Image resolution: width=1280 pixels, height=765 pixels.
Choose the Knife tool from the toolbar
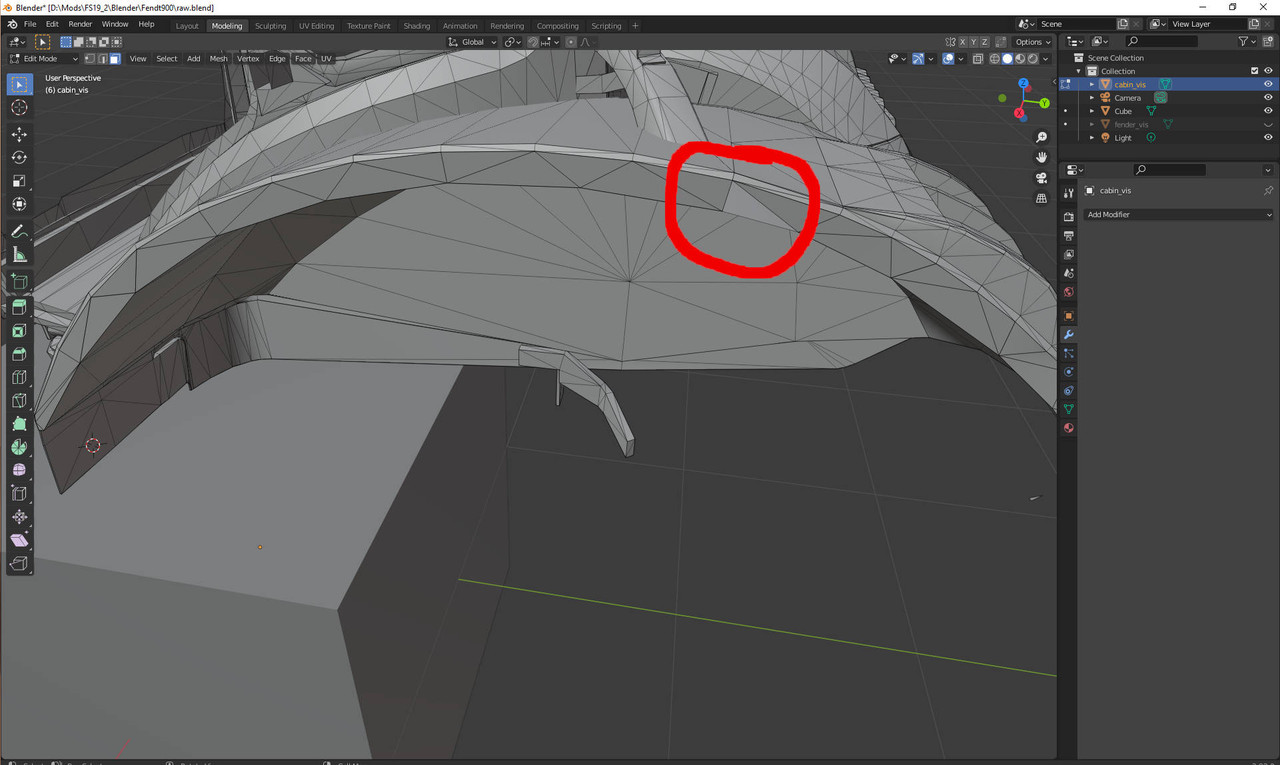tap(18, 400)
